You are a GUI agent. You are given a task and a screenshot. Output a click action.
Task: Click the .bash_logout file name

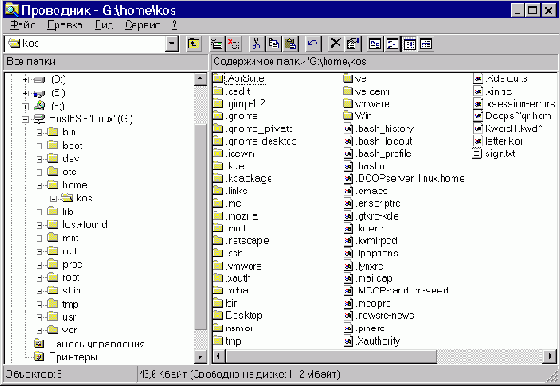(384, 141)
